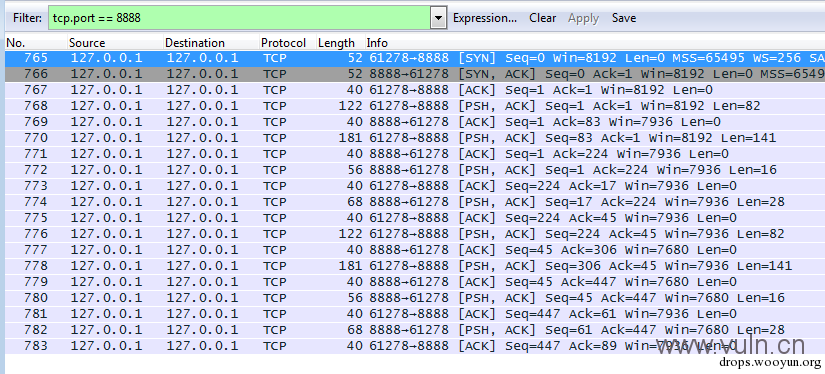825x374 pixels.
Task: Select packet 780 with Seq=45 Len=16
Action: tap(415, 298)
